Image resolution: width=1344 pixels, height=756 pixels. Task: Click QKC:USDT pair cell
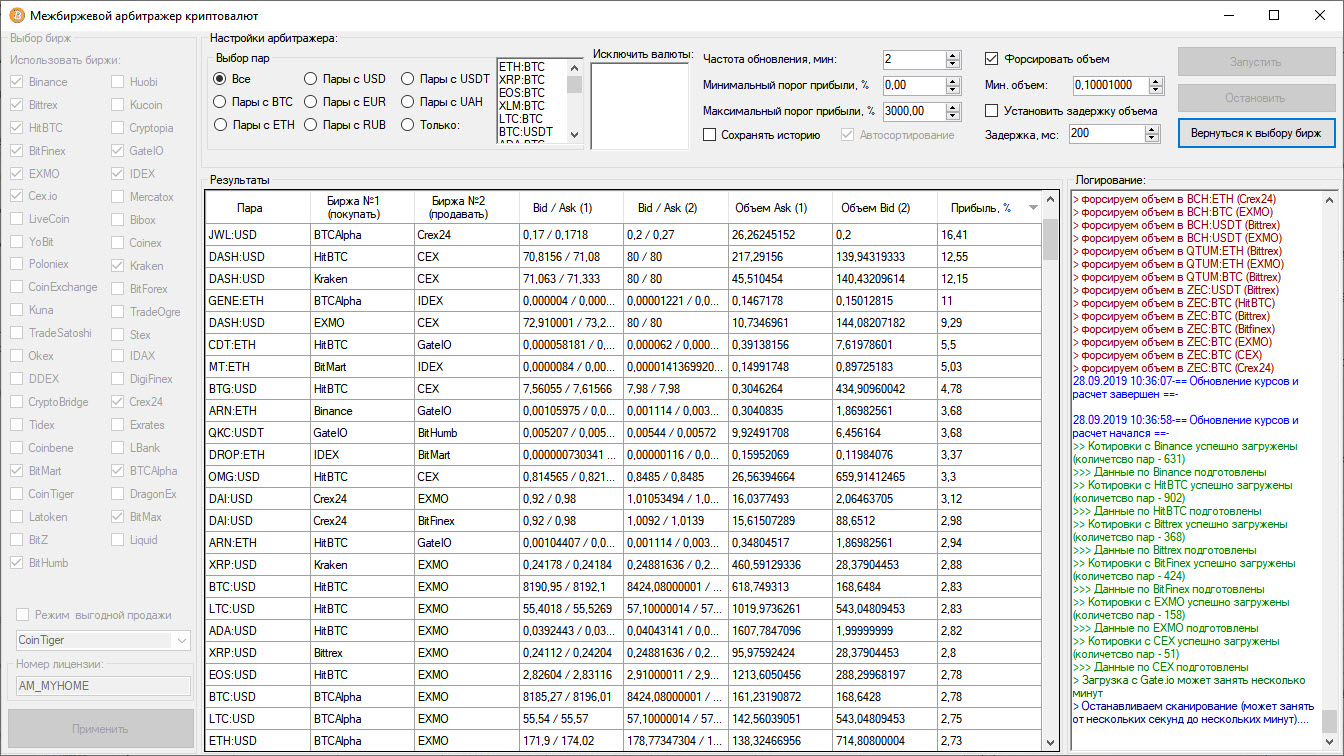point(258,433)
